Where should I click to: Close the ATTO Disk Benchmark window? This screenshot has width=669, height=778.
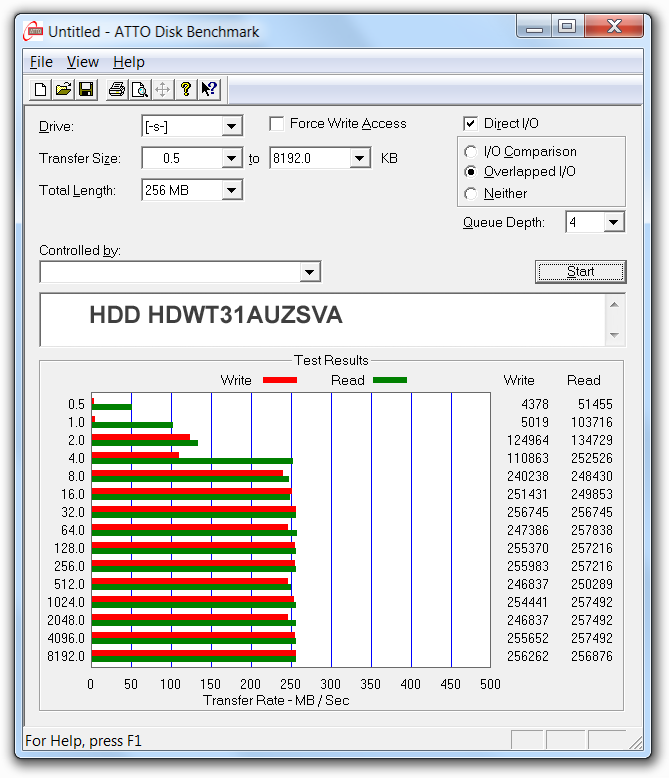click(614, 26)
